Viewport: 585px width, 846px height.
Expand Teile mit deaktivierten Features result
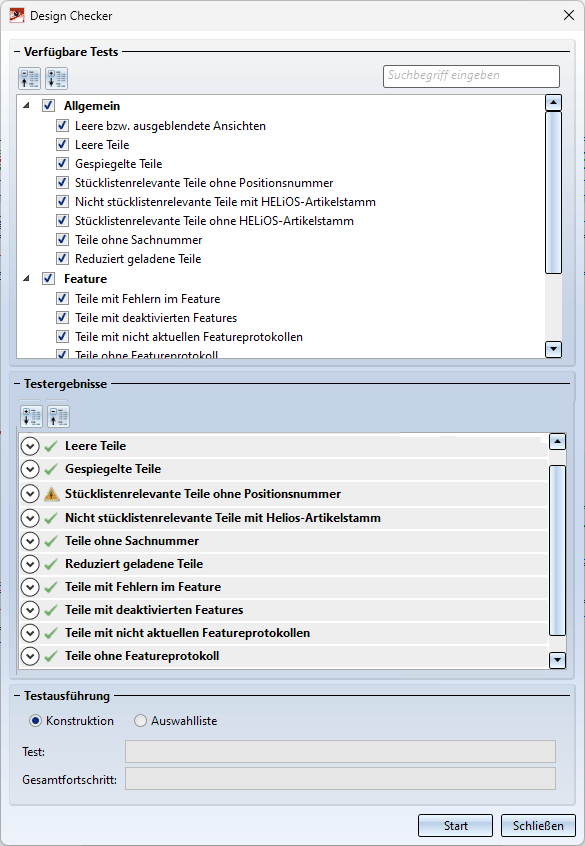[x=30, y=610]
